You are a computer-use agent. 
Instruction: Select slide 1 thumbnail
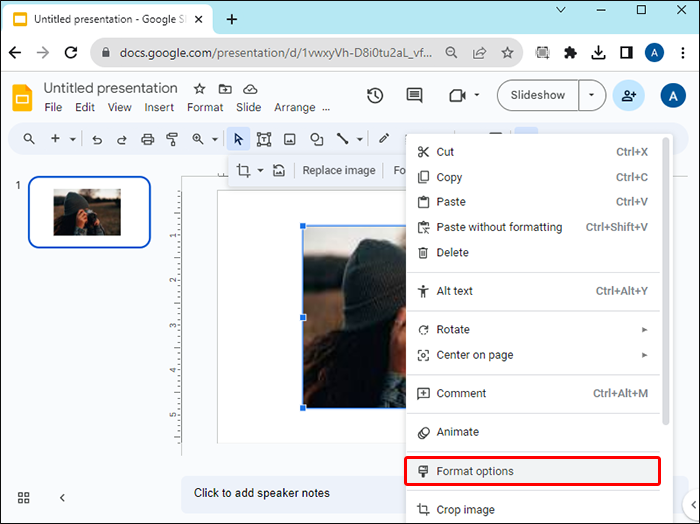point(89,212)
